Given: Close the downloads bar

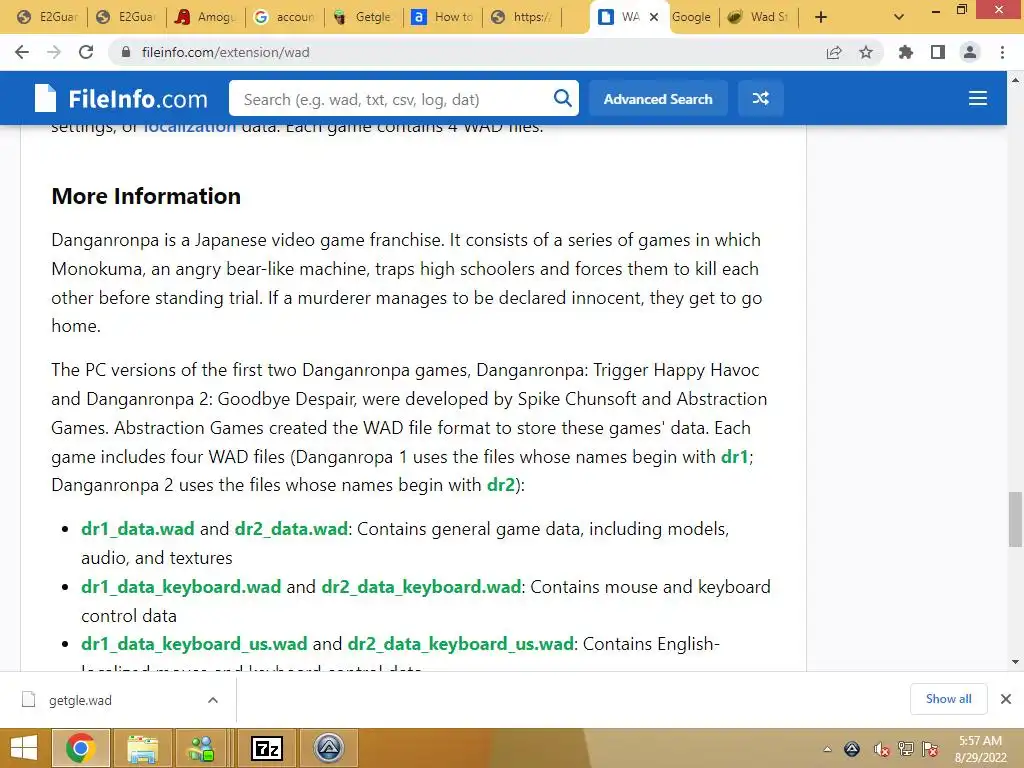Looking at the screenshot, I should tap(1006, 699).
